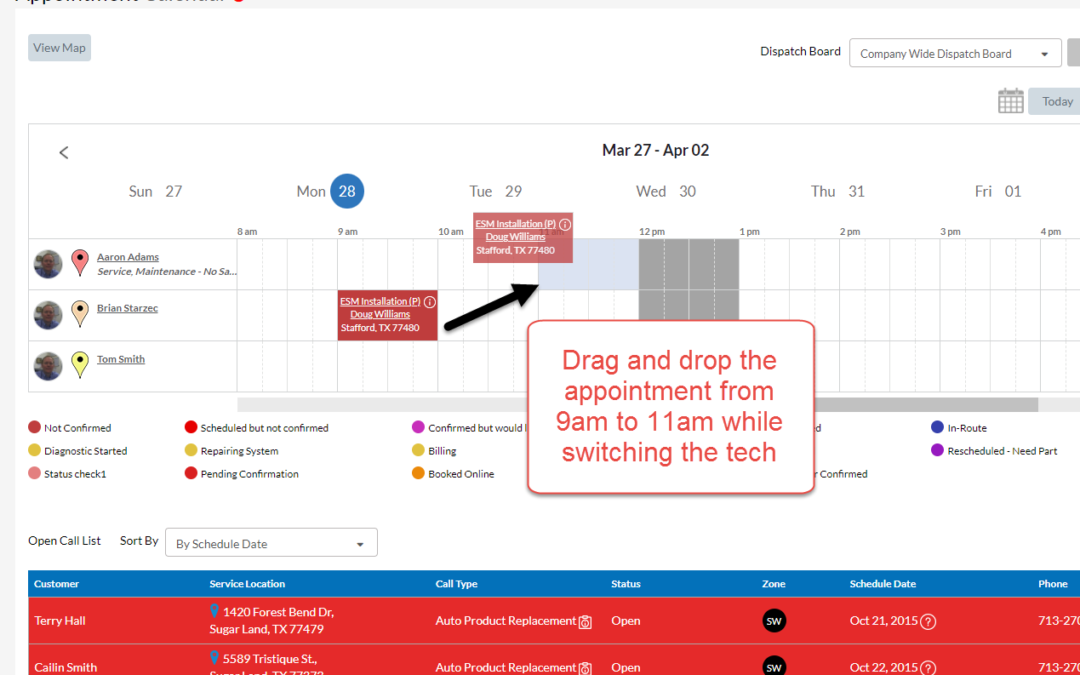The image size is (1080, 675).
Task: Click Aaron Adams' red map pin icon
Action: (x=81, y=263)
